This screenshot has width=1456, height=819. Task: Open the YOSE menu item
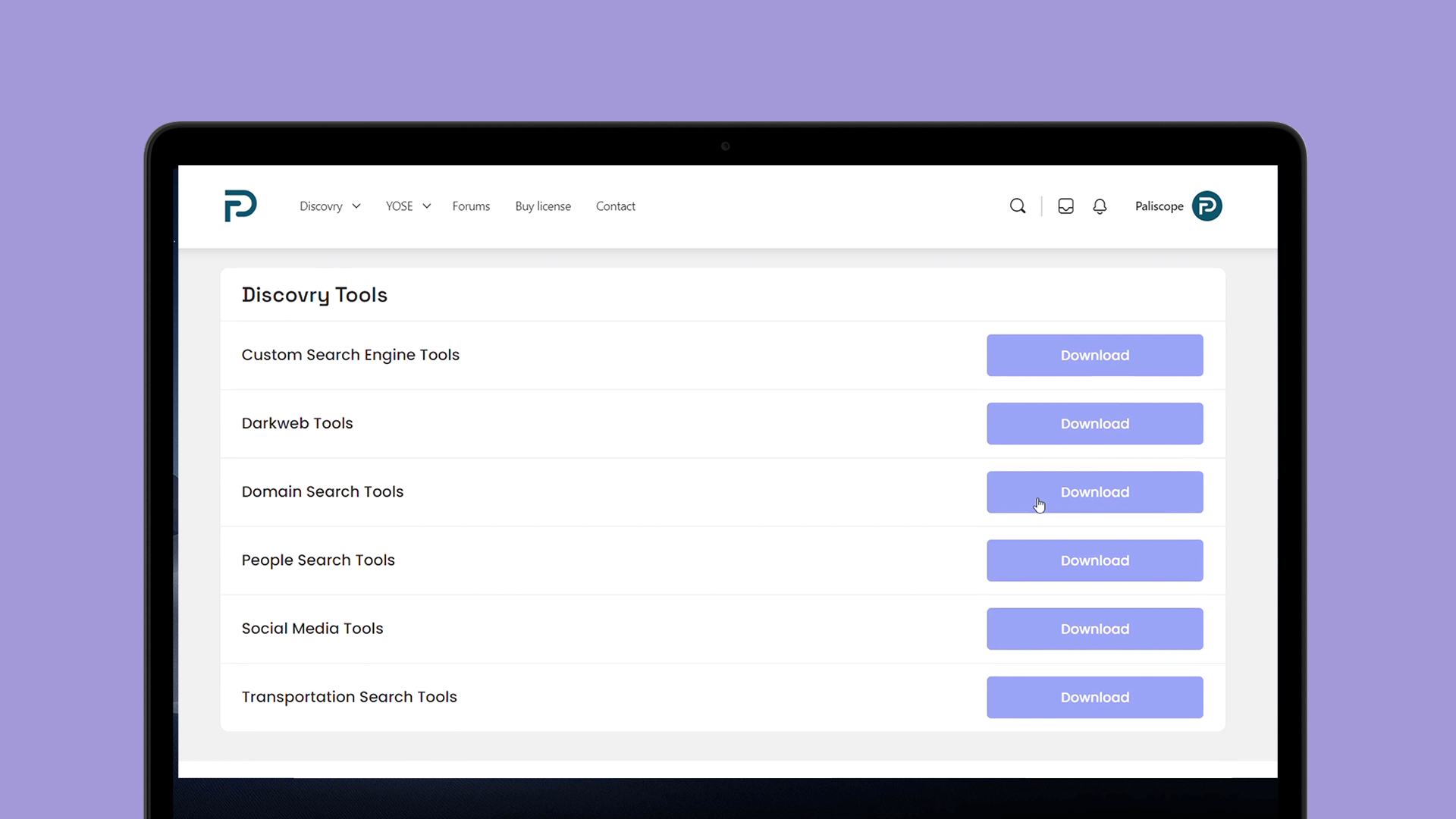[x=399, y=206]
